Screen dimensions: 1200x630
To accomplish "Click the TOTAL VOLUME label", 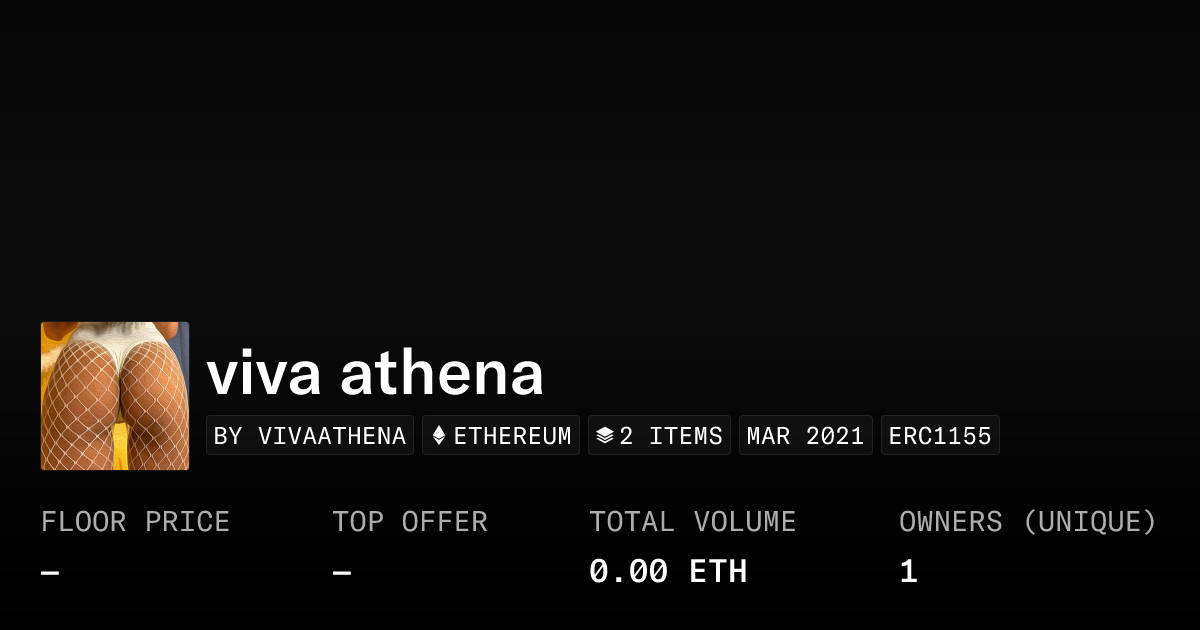I will point(692,522).
